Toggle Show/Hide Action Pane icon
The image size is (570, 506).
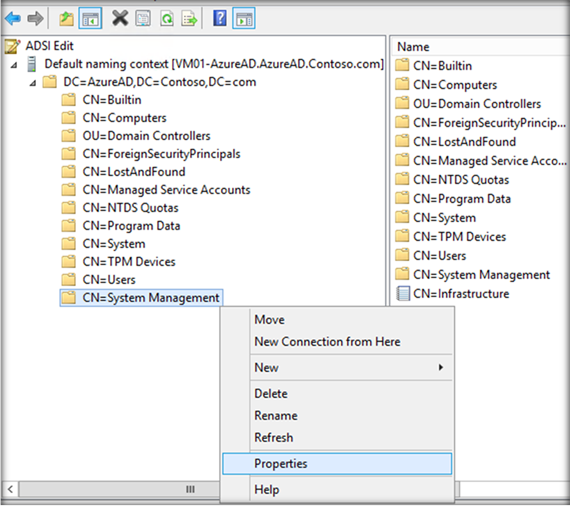coord(244,18)
